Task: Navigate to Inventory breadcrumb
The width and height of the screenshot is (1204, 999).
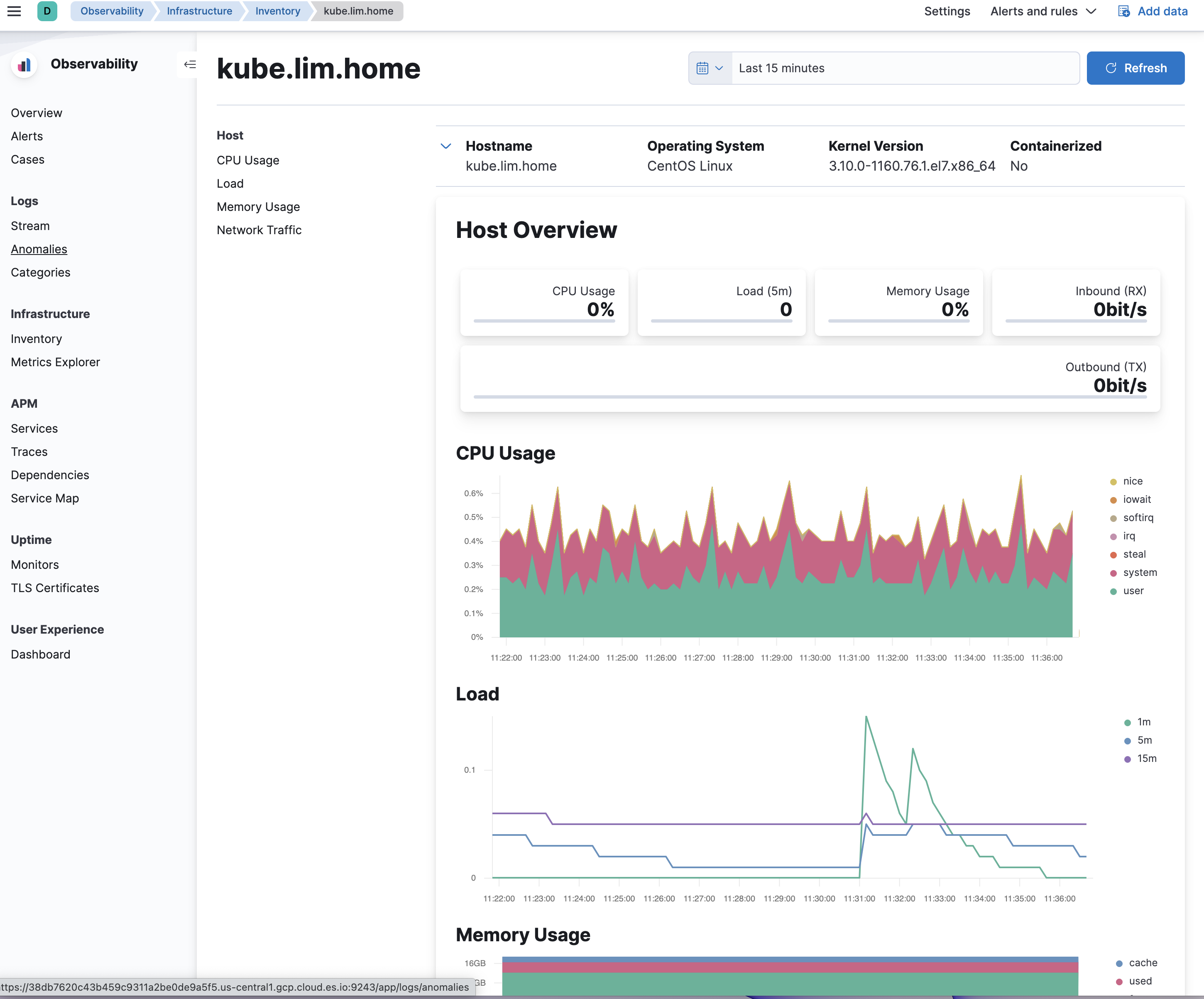Action: coord(277,11)
